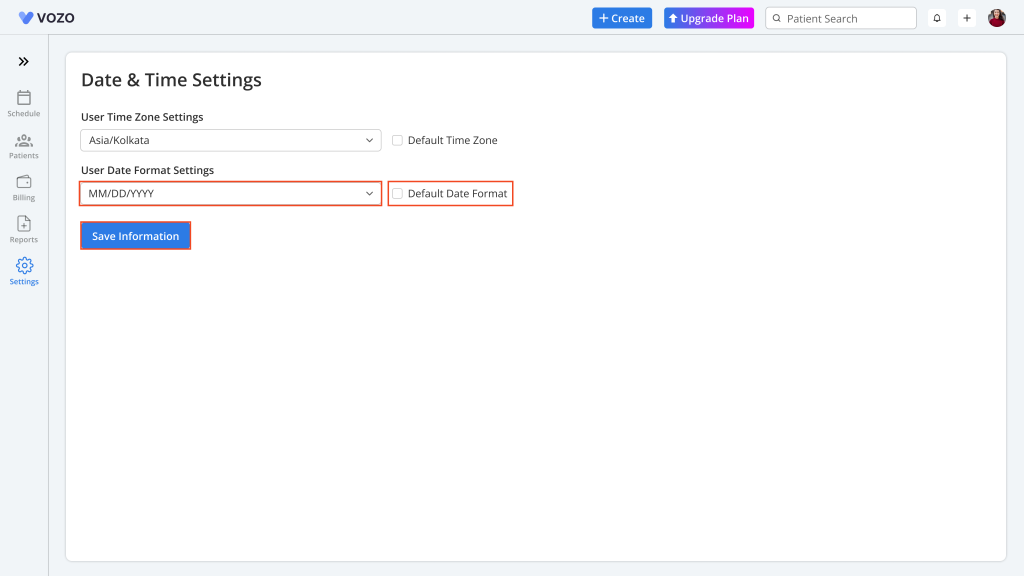Click the Upgrade Plan button
The height and width of the screenshot is (576, 1024).
(709, 18)
